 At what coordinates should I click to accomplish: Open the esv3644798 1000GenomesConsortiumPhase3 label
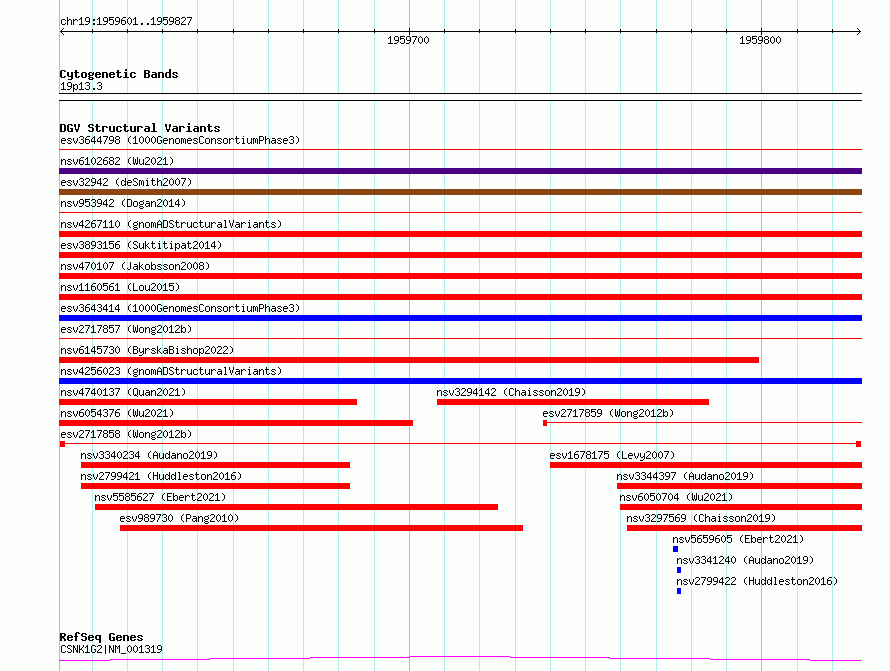coord(180,140)
